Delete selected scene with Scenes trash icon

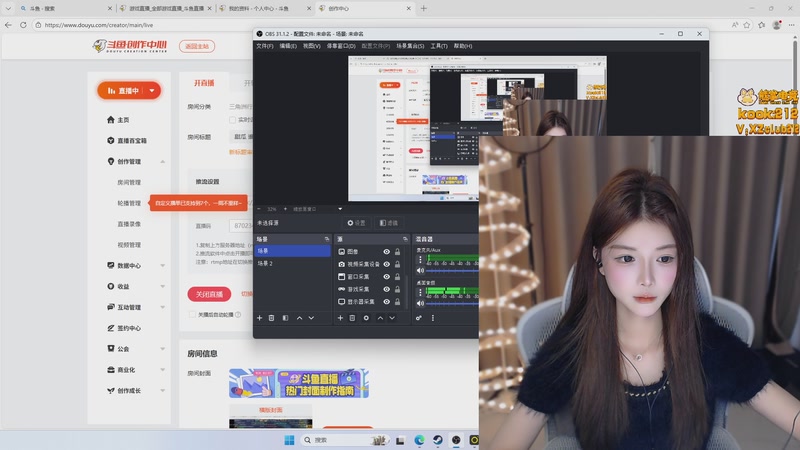point(271,318)
